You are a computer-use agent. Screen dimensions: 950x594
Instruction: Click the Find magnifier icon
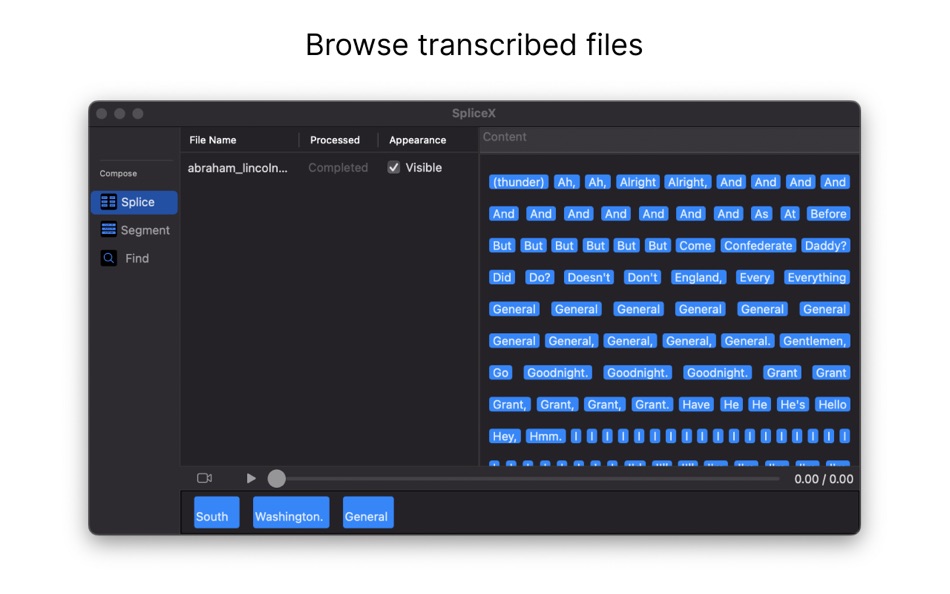pyautogui.click(x=108, y=258)
